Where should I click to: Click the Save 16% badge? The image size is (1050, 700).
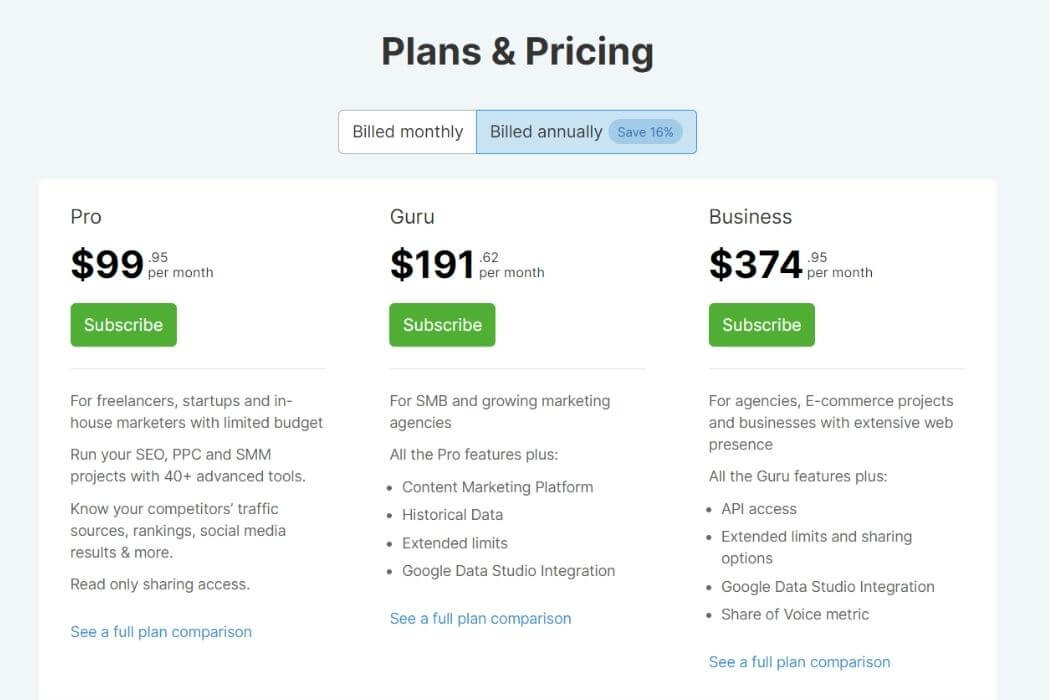point(645,132)
